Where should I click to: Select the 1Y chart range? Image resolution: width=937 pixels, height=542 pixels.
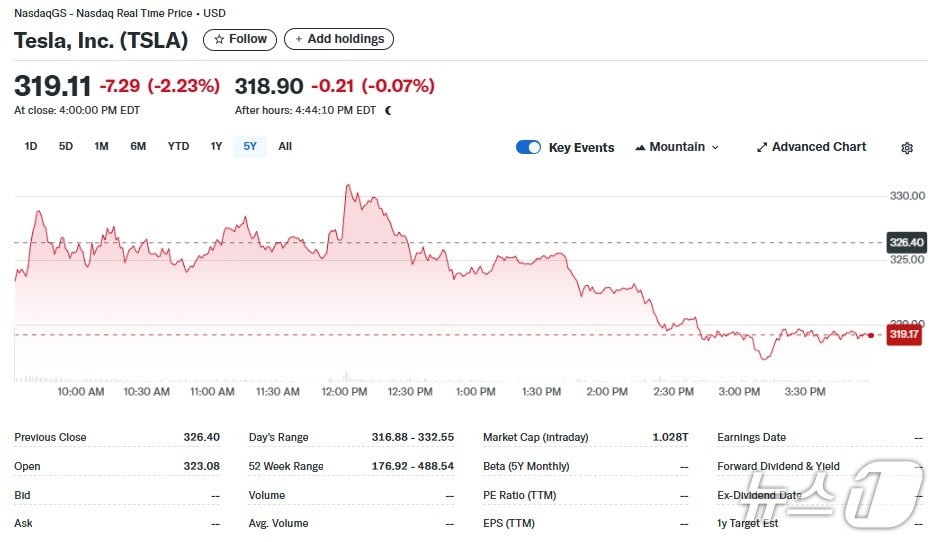[216, 146]
